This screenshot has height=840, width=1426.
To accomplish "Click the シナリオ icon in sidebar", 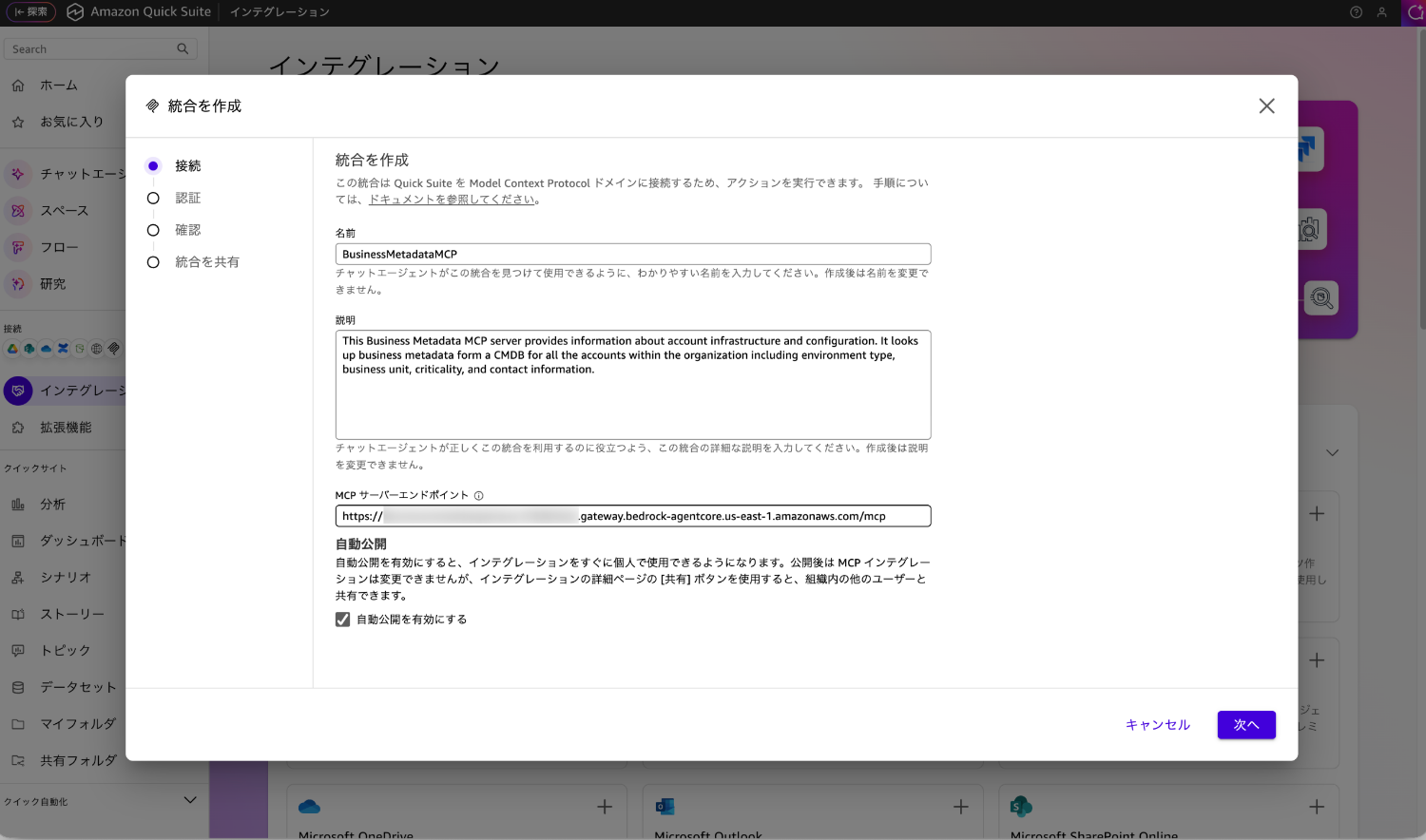I will click(18, 578).
